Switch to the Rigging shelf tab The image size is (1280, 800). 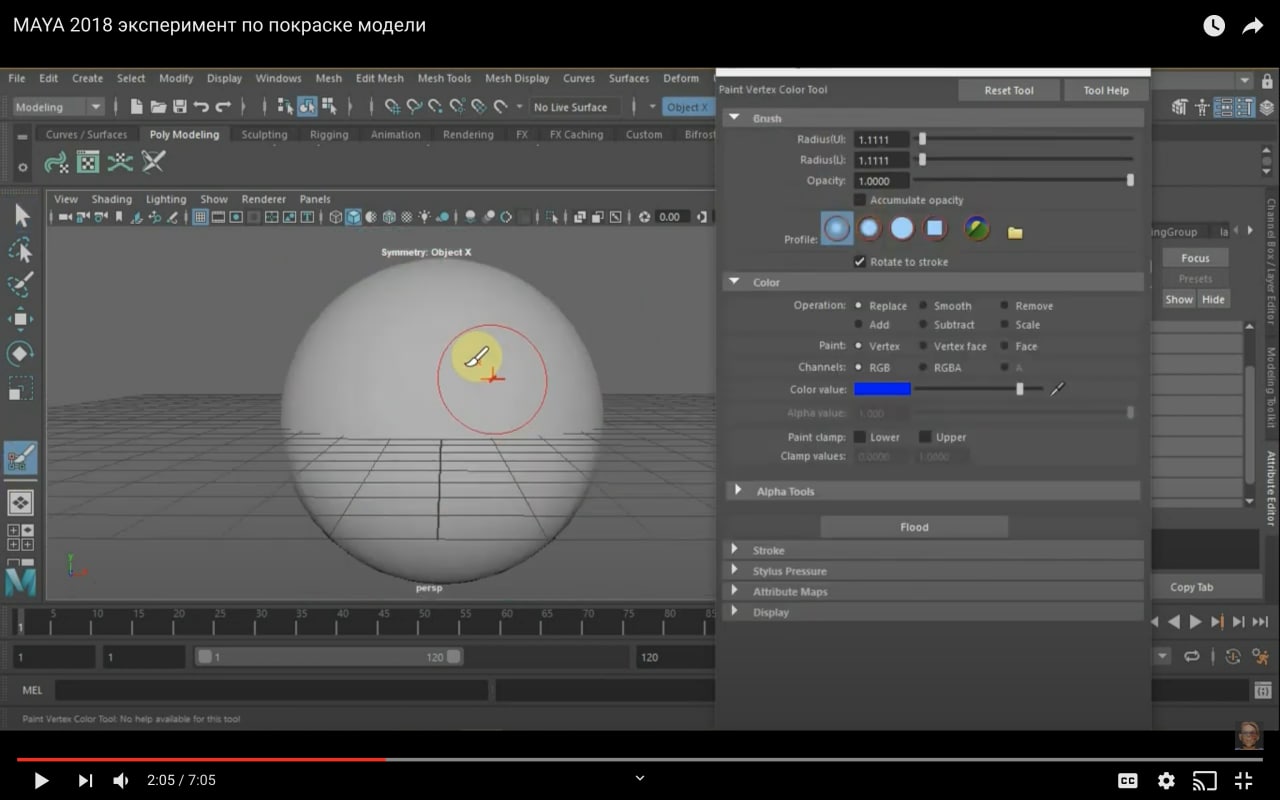[x=329, y=135]
